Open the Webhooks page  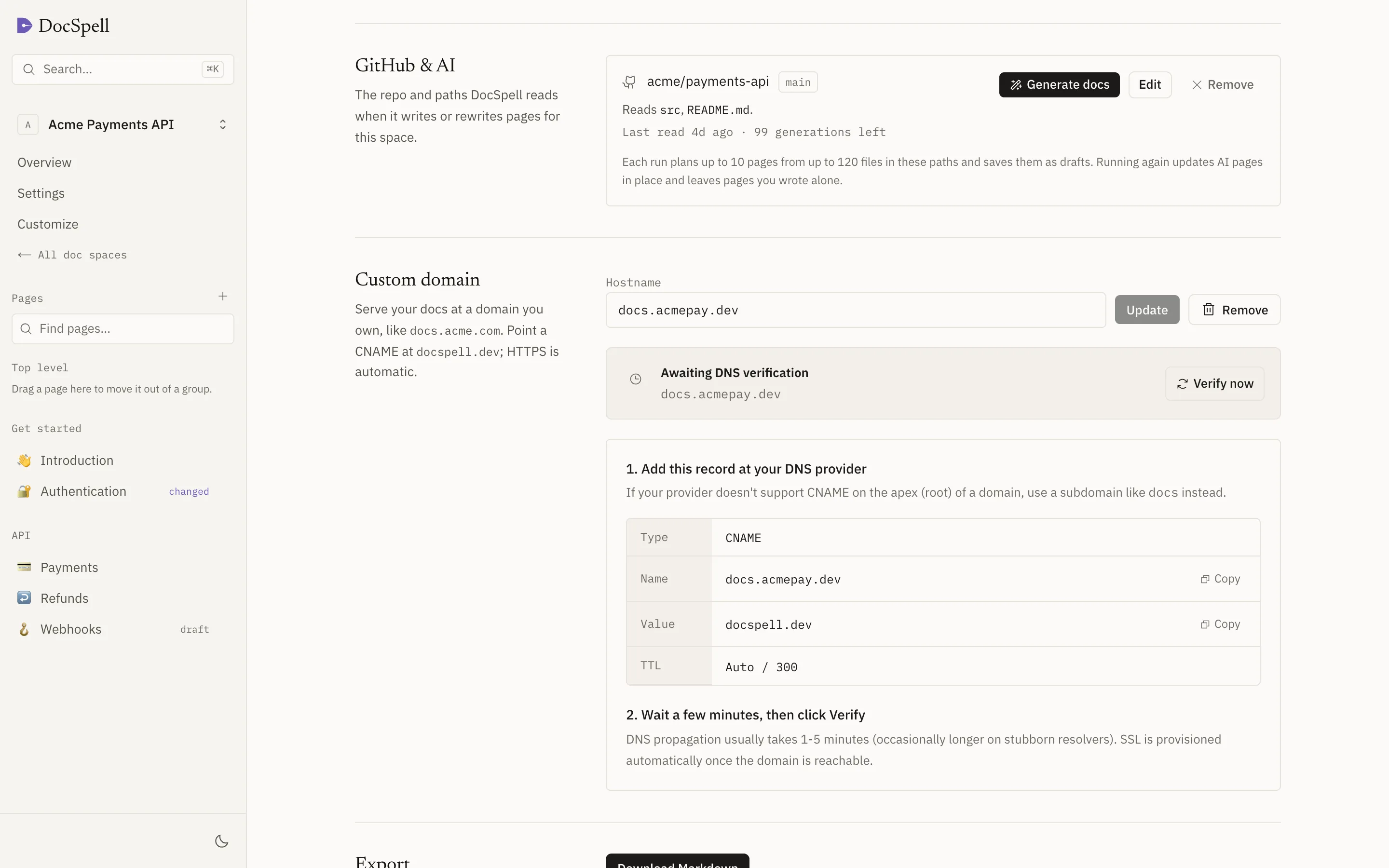point(70,629)
